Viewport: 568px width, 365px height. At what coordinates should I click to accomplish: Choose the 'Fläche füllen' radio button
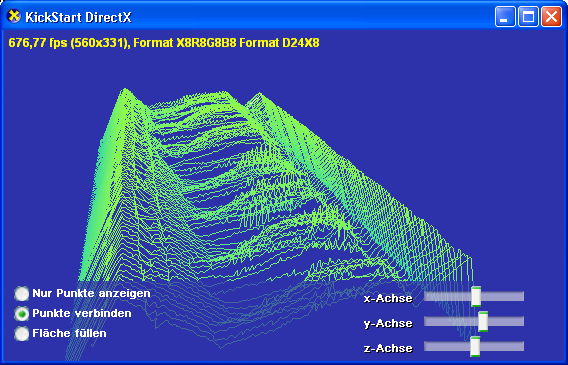click(22, 334)
